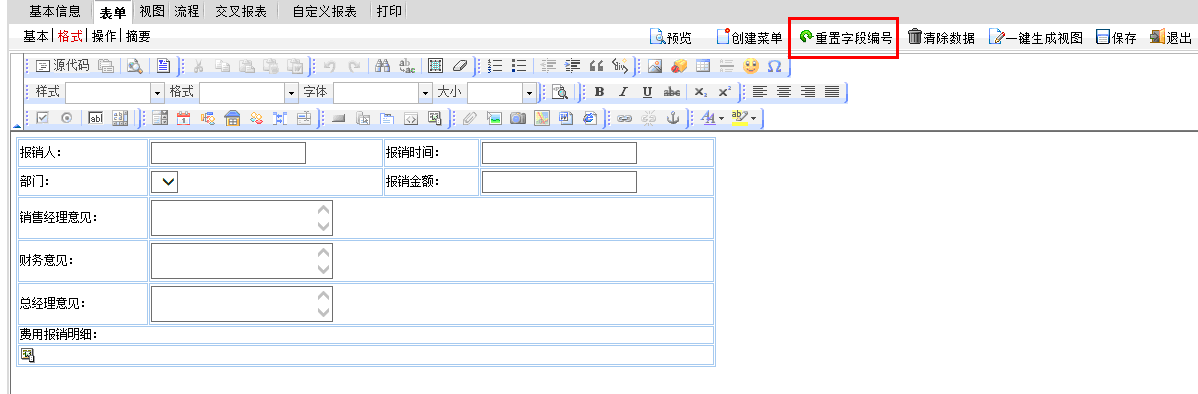Click the camera icon in the form toolbar
The height and width of the screenshot is (394, 1198).
tap(518, 118)
